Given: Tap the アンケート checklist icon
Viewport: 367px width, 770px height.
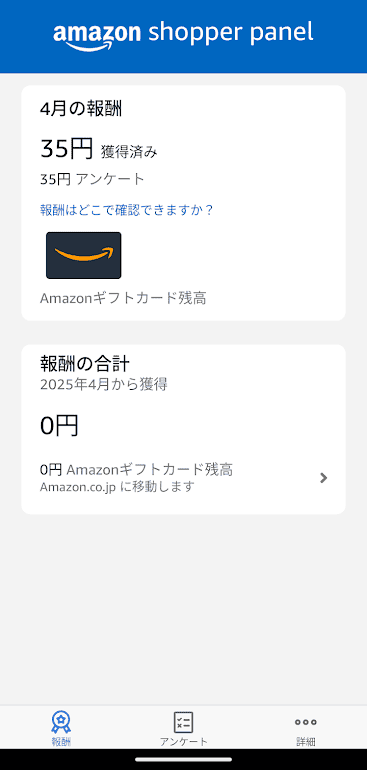Looking at the screenshot, I should pos(183,722).
